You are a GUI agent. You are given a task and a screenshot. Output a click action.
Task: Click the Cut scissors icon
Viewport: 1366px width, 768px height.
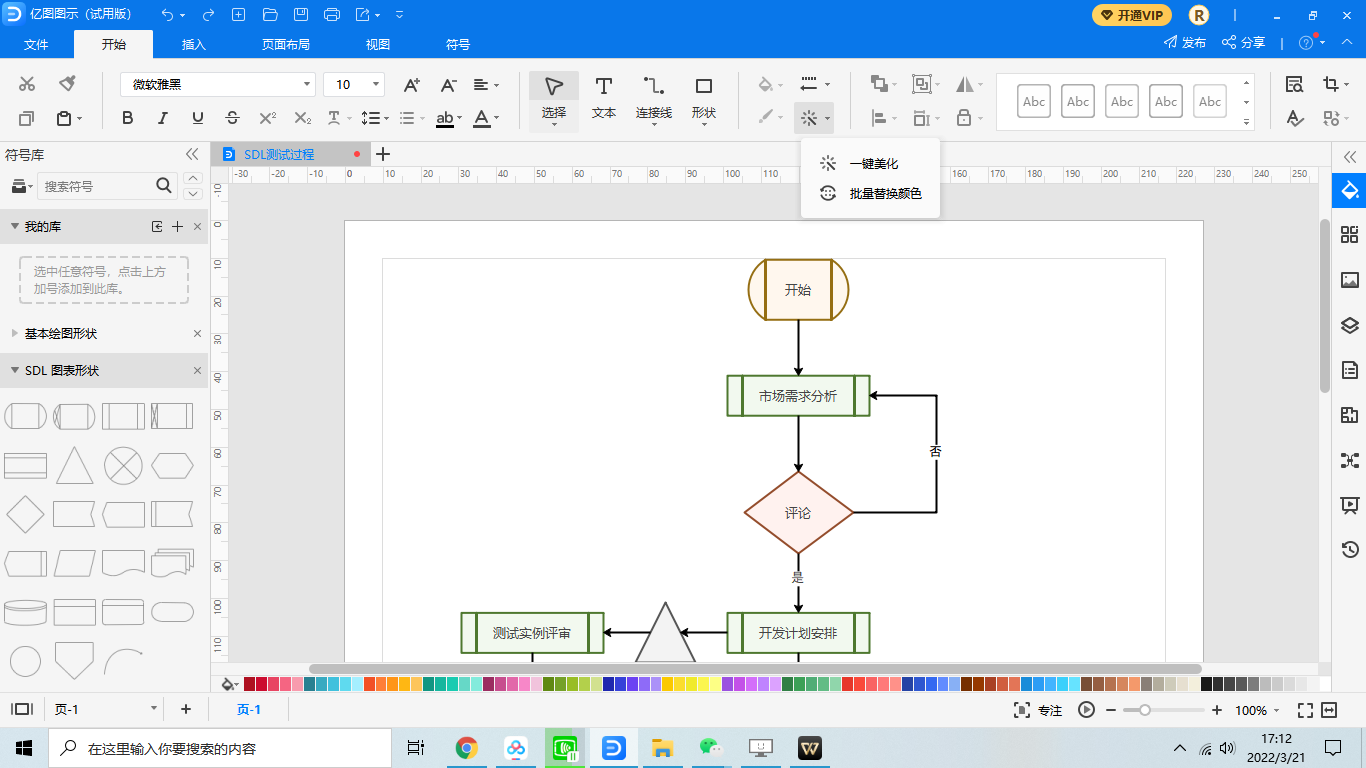point(27,84)
